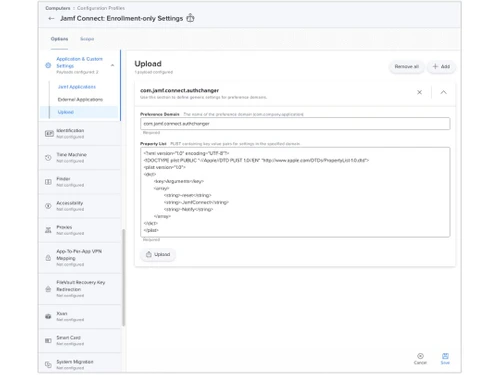The width and height of the screenshot is (500, 375).
Task: Select Jamf Applications sub-item
Action: coord(77,87)
